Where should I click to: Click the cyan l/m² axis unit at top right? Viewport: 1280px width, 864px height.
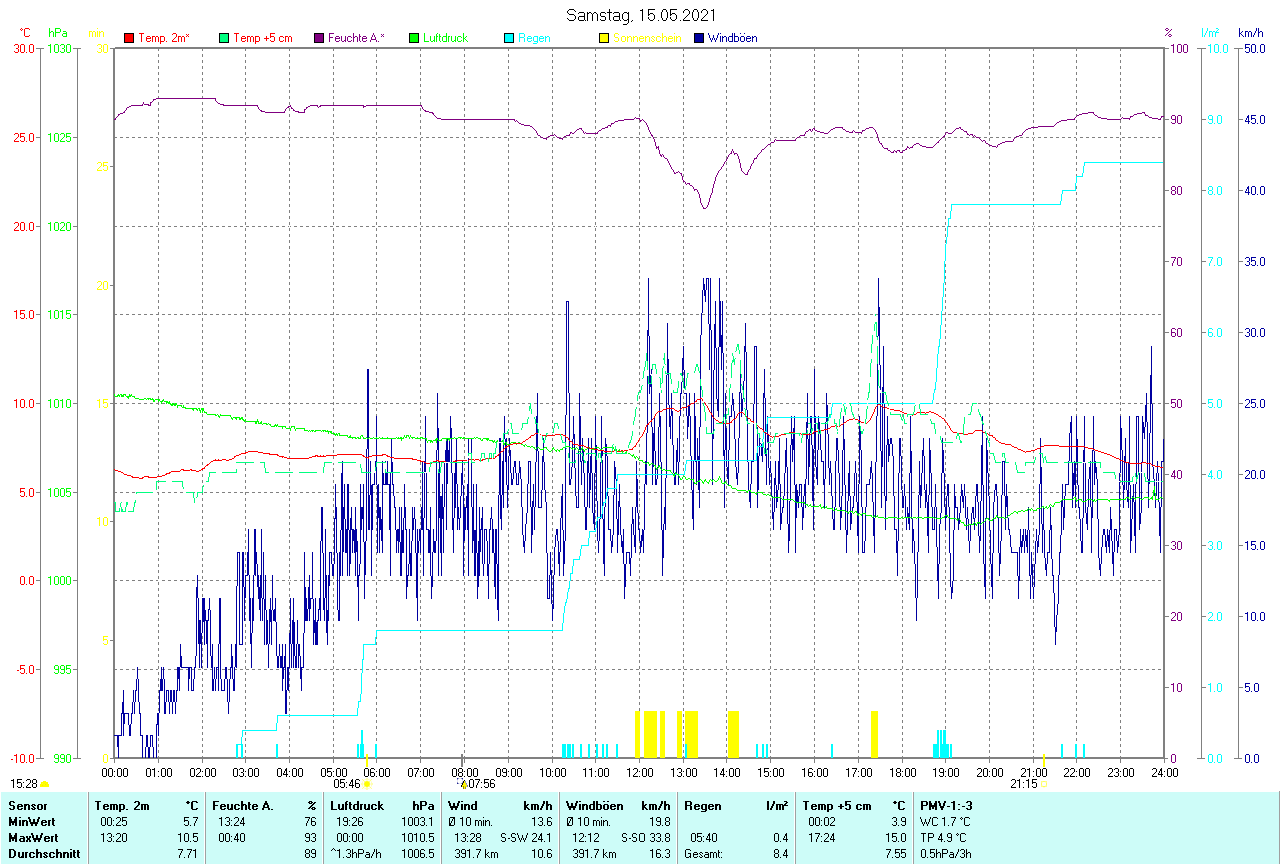pyautogui.click(x=1212, y=33)
